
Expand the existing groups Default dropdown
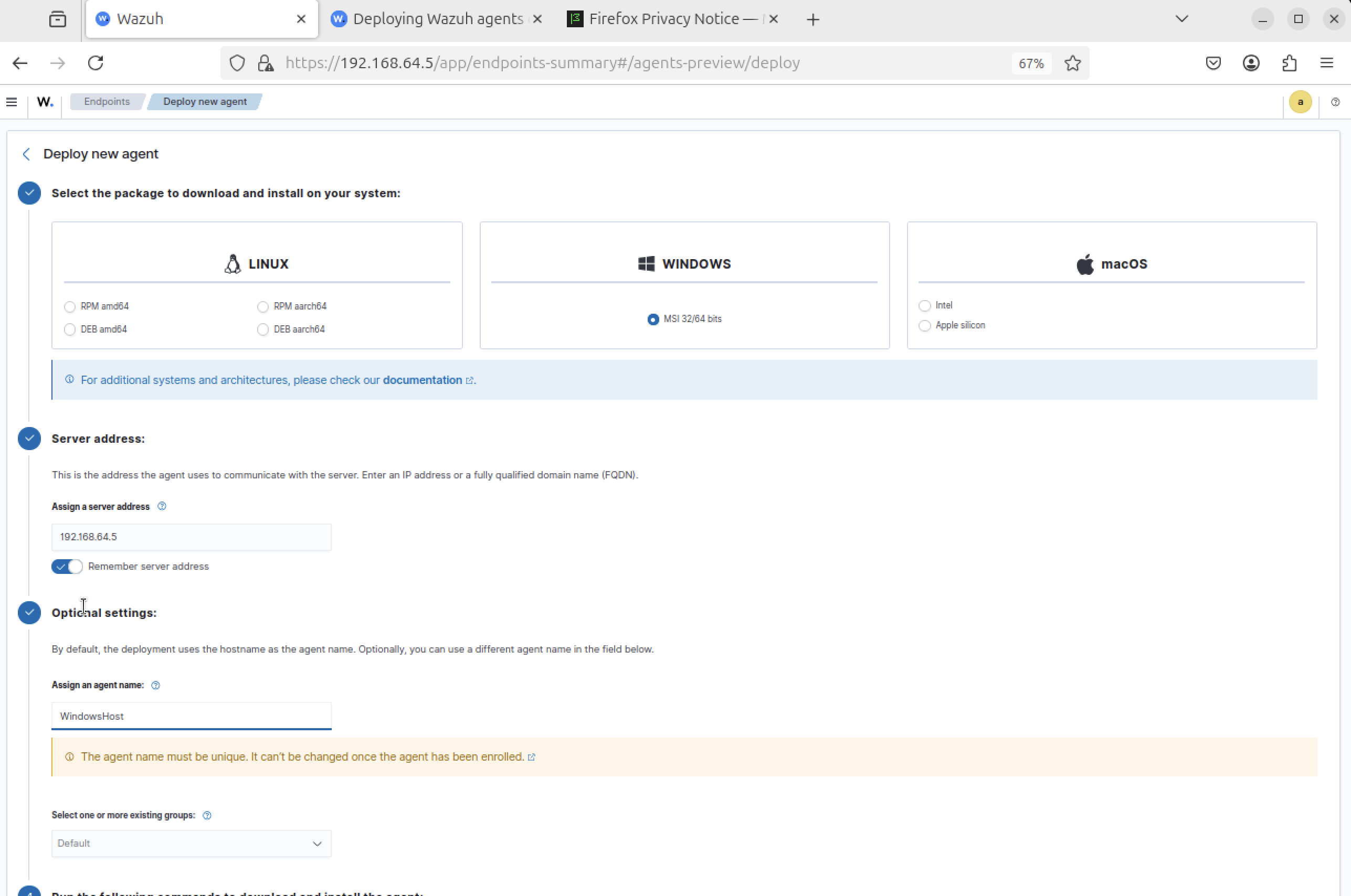[191, 844]
